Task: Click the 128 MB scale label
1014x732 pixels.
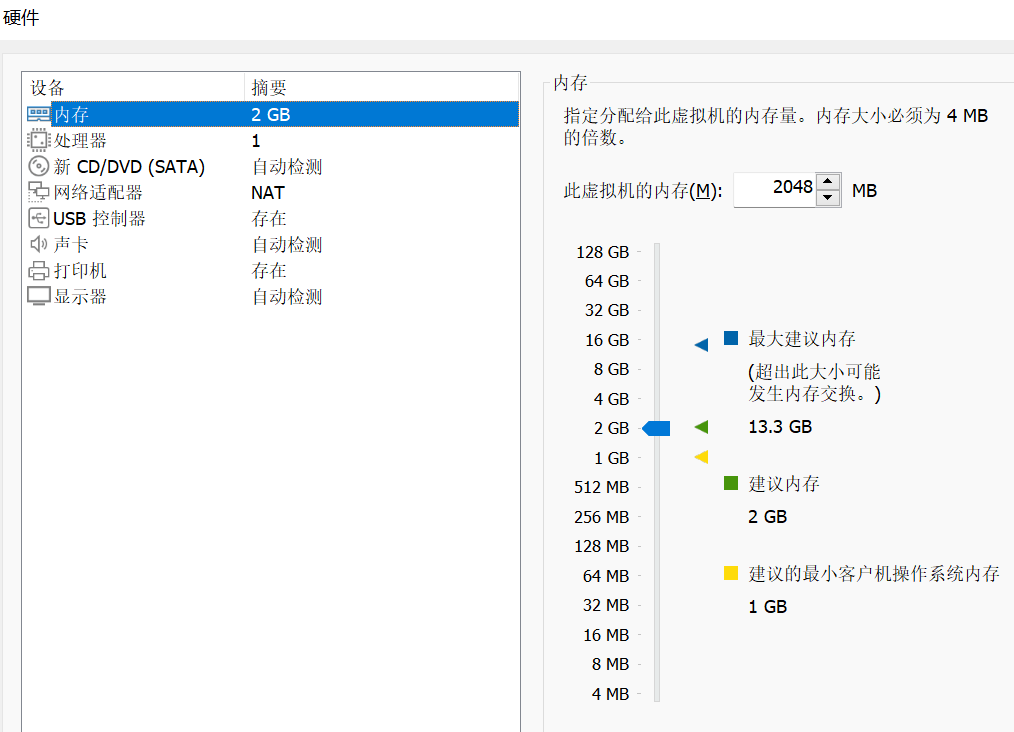Action: click(x=601, y=546)
